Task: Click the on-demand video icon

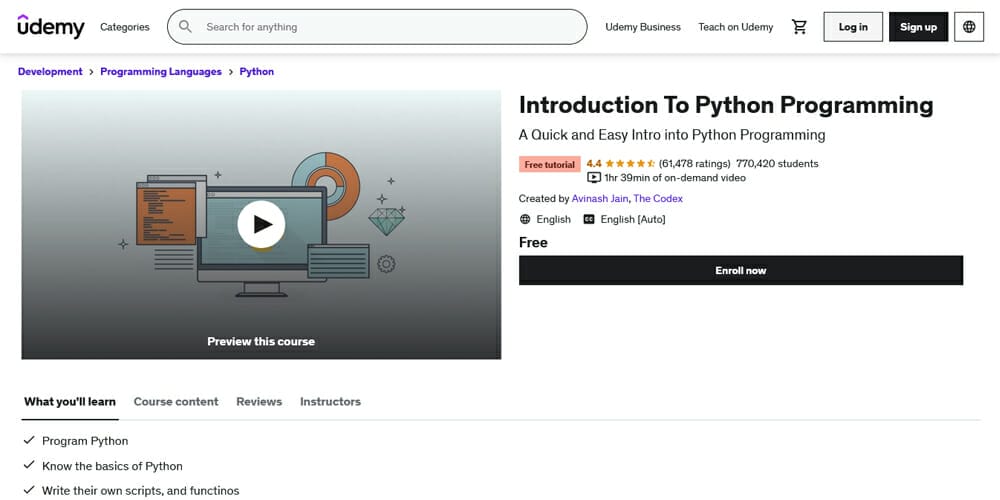Action: coord(594,178)
